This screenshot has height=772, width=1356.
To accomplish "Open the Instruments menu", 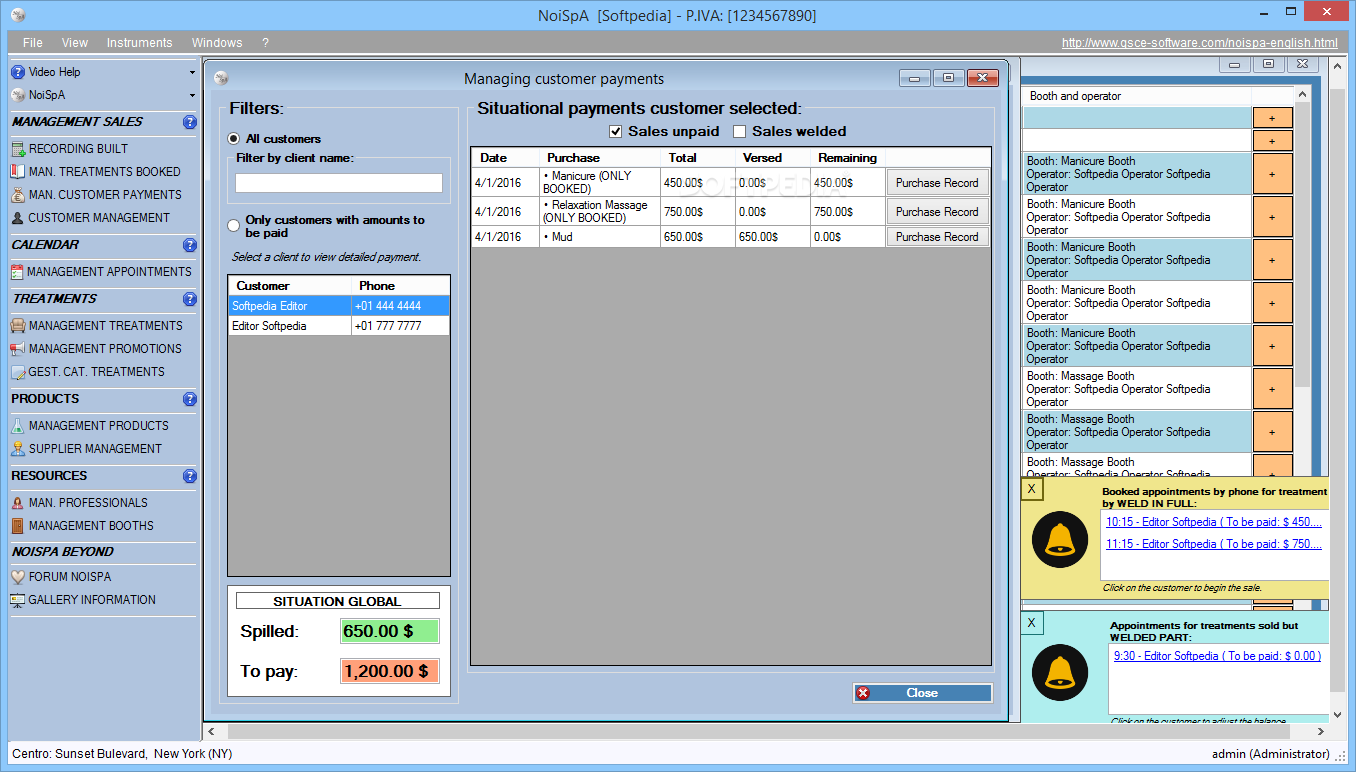I will [x=140, y=43].
